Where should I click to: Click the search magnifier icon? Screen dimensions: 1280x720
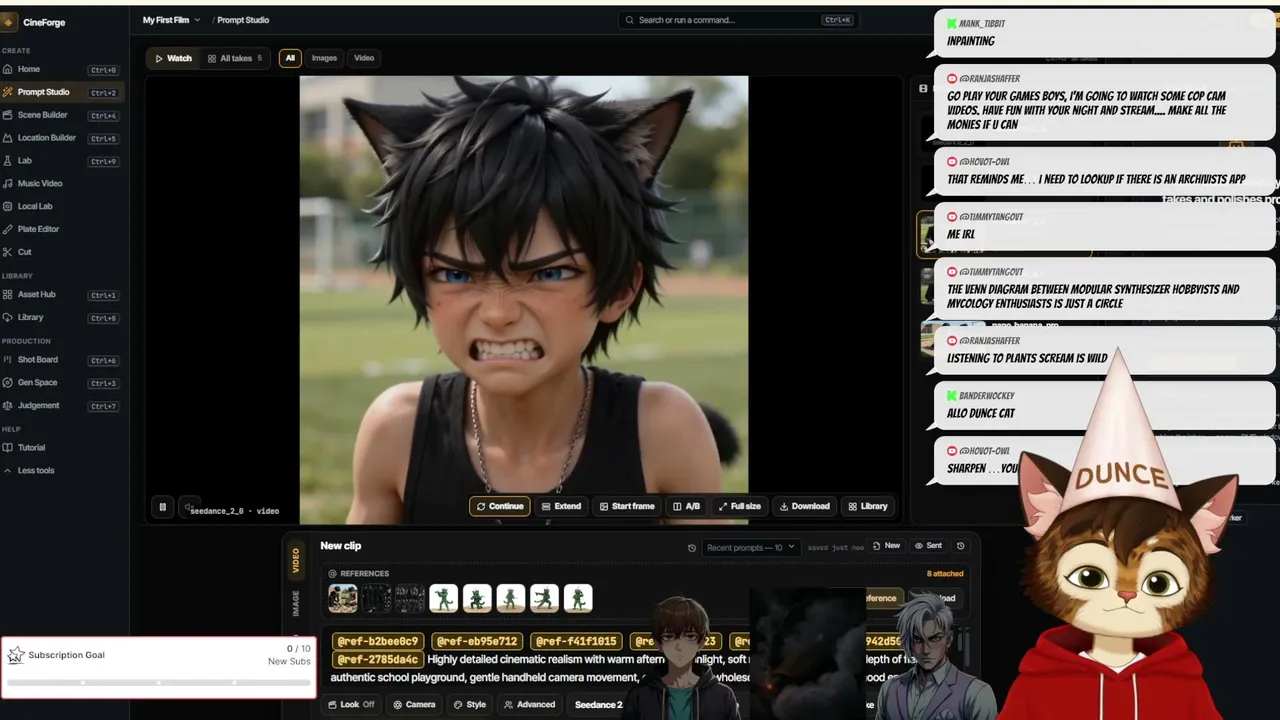[629, 20]
